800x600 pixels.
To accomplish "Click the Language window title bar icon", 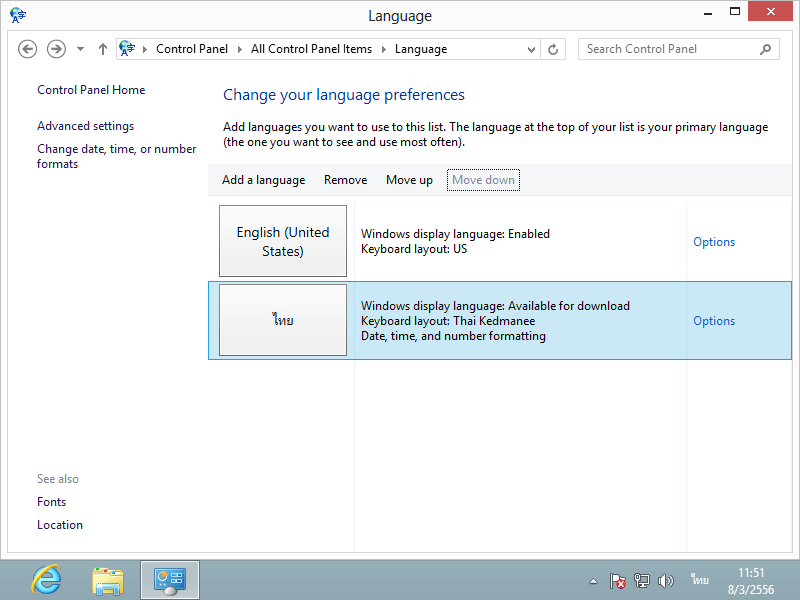I will point(18,15).
